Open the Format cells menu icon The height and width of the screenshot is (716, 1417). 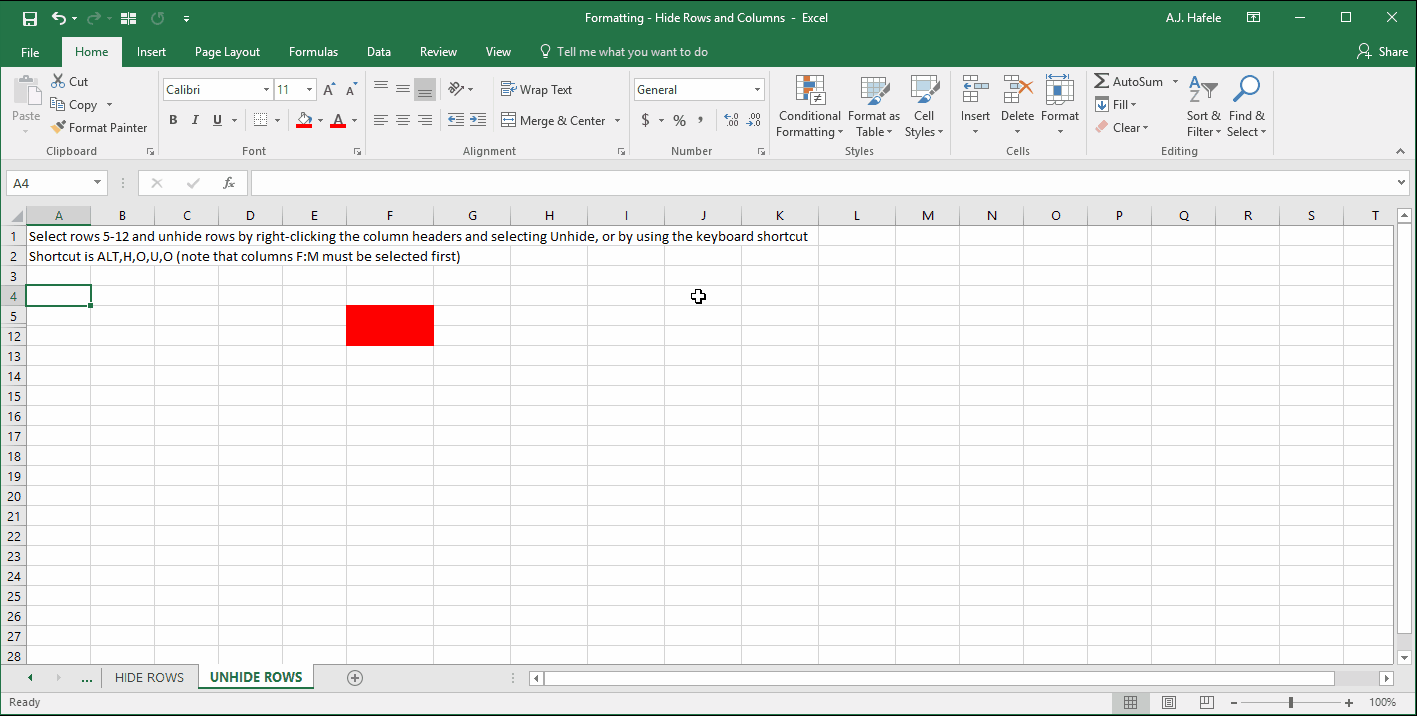[1060, 90]
